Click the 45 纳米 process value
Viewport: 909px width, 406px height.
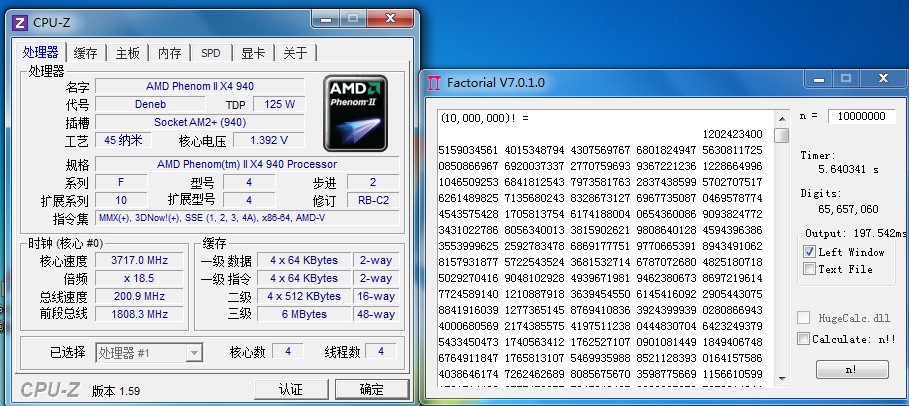(123, 140)
